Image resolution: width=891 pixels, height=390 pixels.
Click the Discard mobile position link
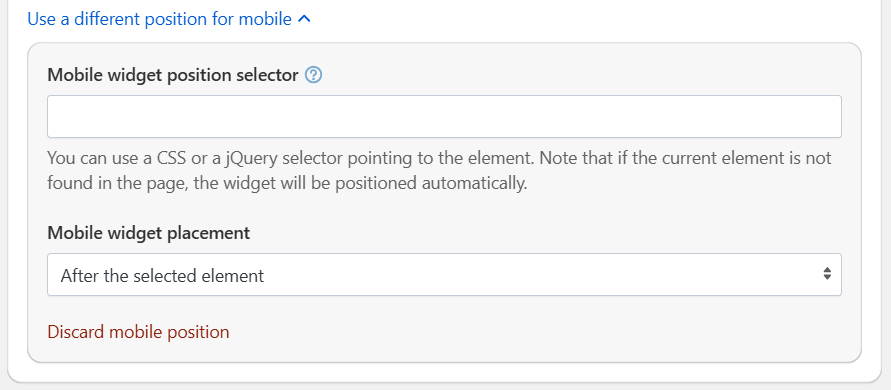tap(138, 331)
